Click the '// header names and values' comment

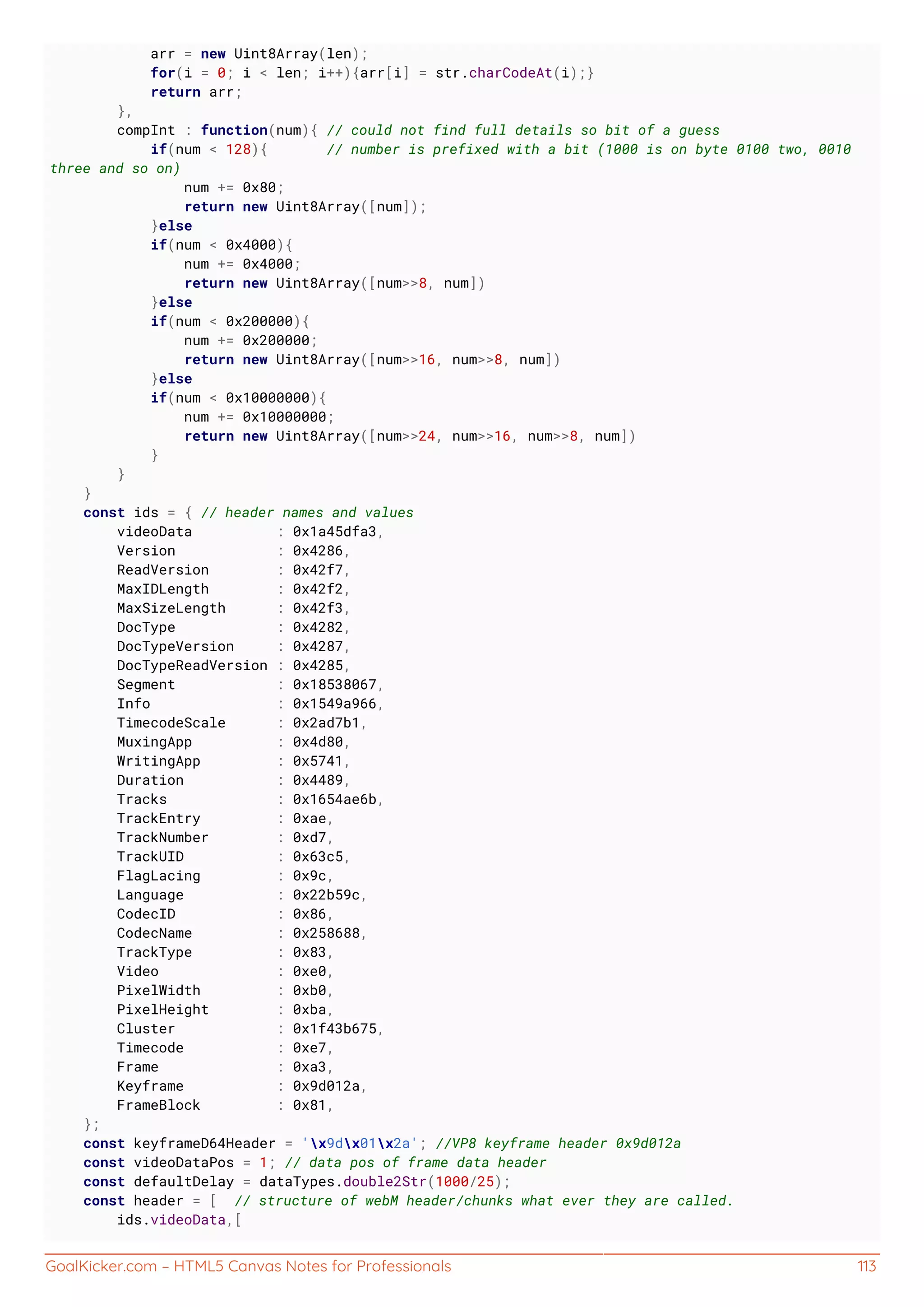tap(307, 513)
